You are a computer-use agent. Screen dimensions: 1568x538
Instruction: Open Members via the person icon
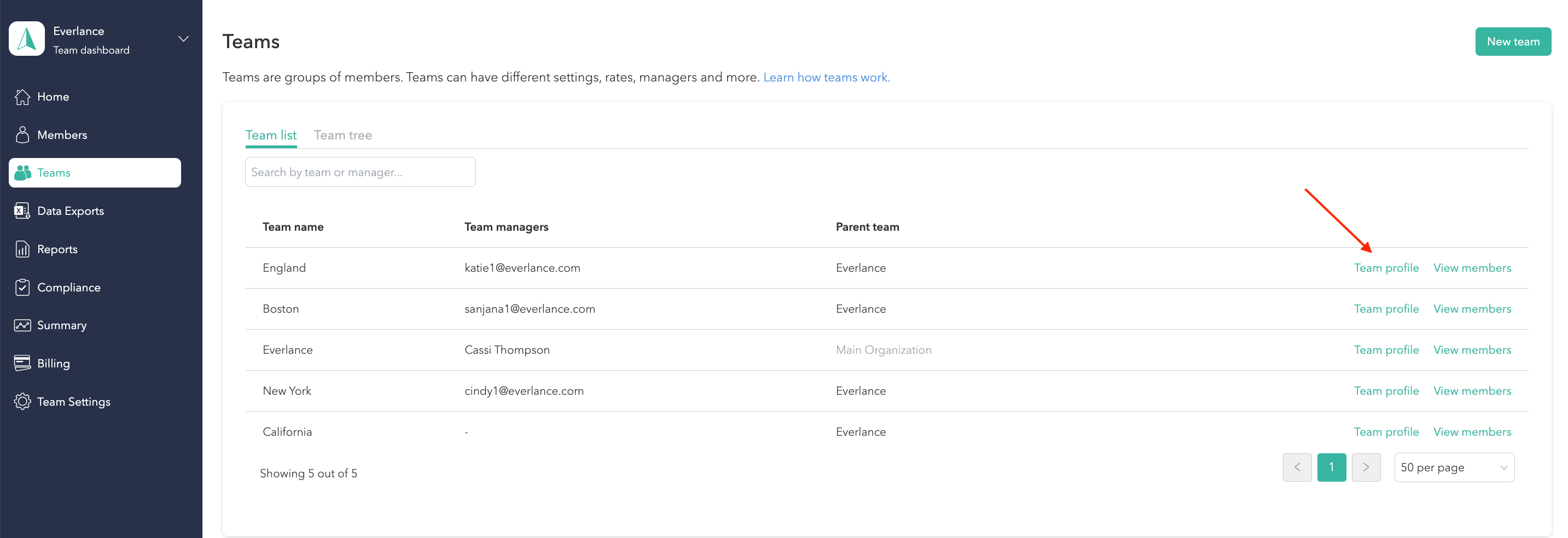pos(22,135)
